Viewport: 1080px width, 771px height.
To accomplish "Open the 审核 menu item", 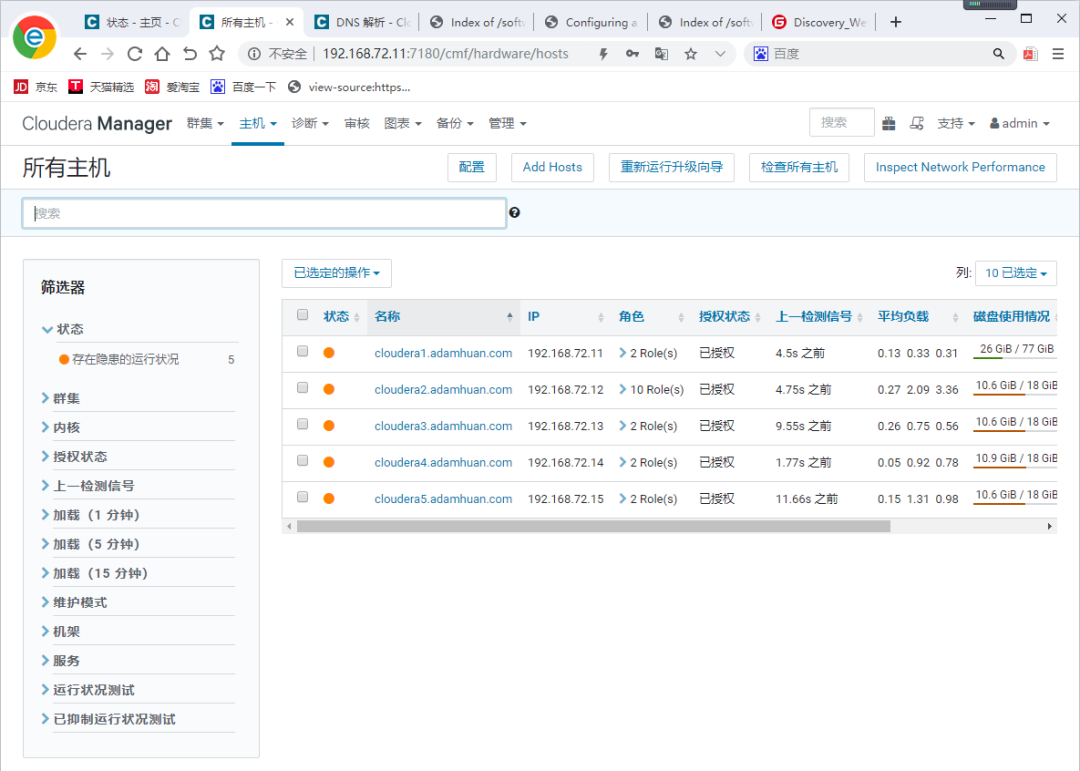I will click(357, 123).
